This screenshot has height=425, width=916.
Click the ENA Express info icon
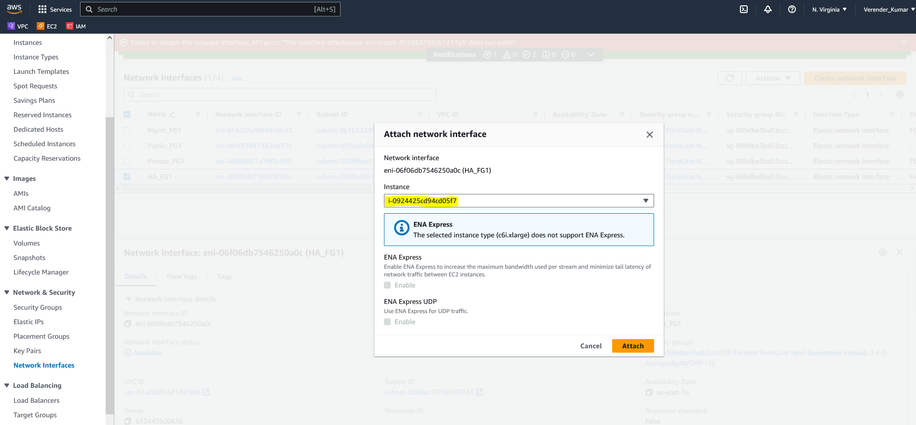click(x=401, y=228)
